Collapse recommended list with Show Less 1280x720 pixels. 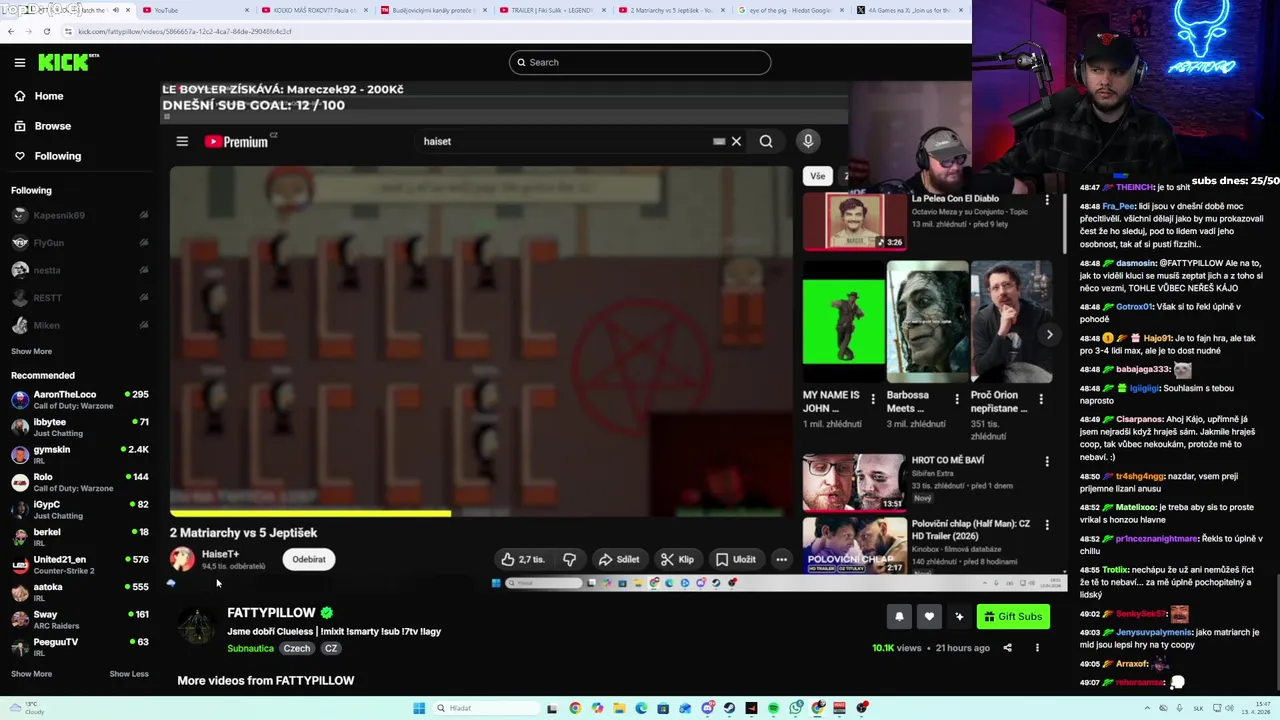tap(129, 674)
